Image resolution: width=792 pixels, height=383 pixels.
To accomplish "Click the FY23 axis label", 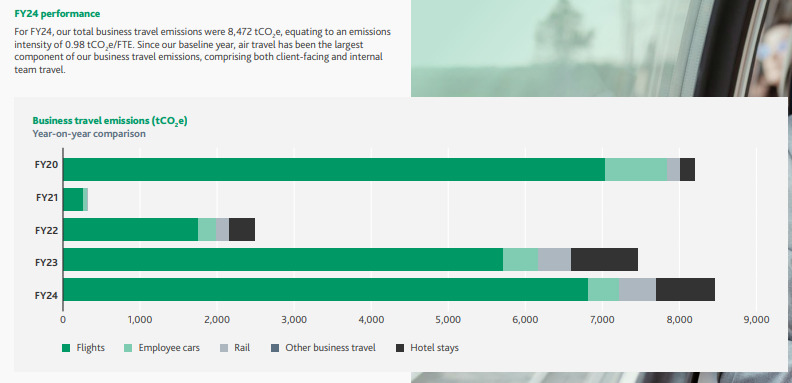I will [x=46, y=263].
